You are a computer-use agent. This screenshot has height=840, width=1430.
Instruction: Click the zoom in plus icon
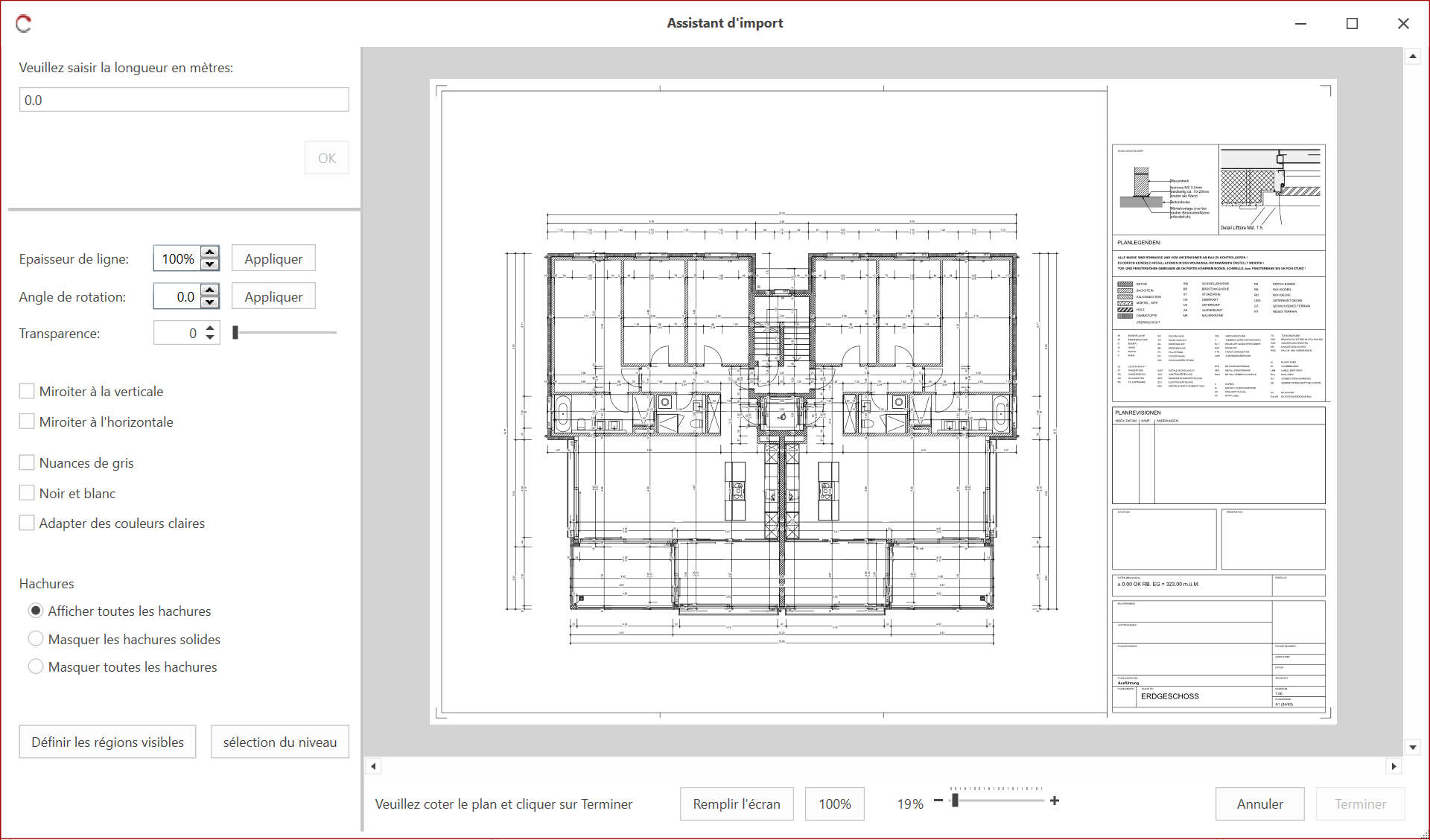tap(1055, 801)
